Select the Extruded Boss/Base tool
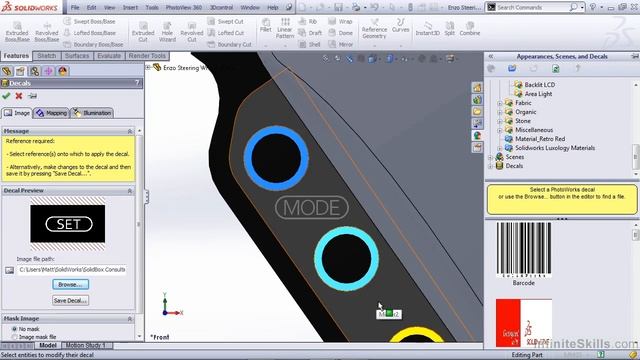The width and height of the screenshot is (640, 360). tap(17, 31)
